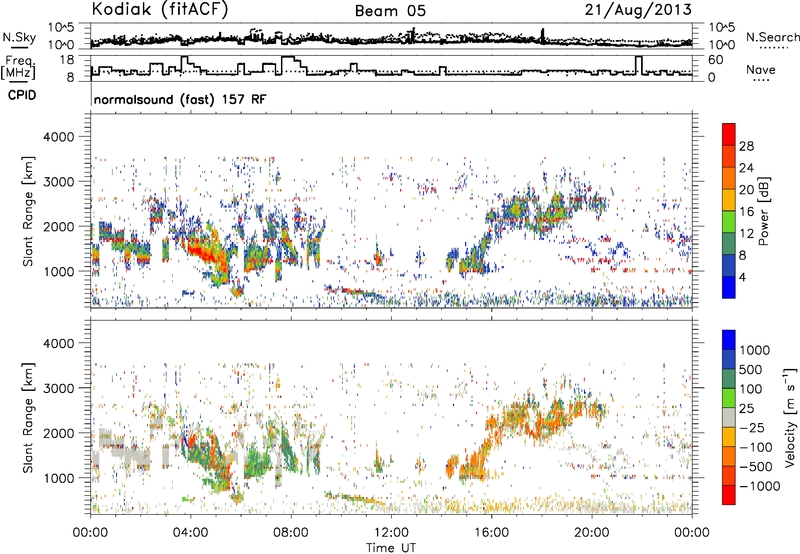Click the dotted line sample under N.Search
Image resolution: width=800 pixels, height=554 pixels.
pos(774,47)
